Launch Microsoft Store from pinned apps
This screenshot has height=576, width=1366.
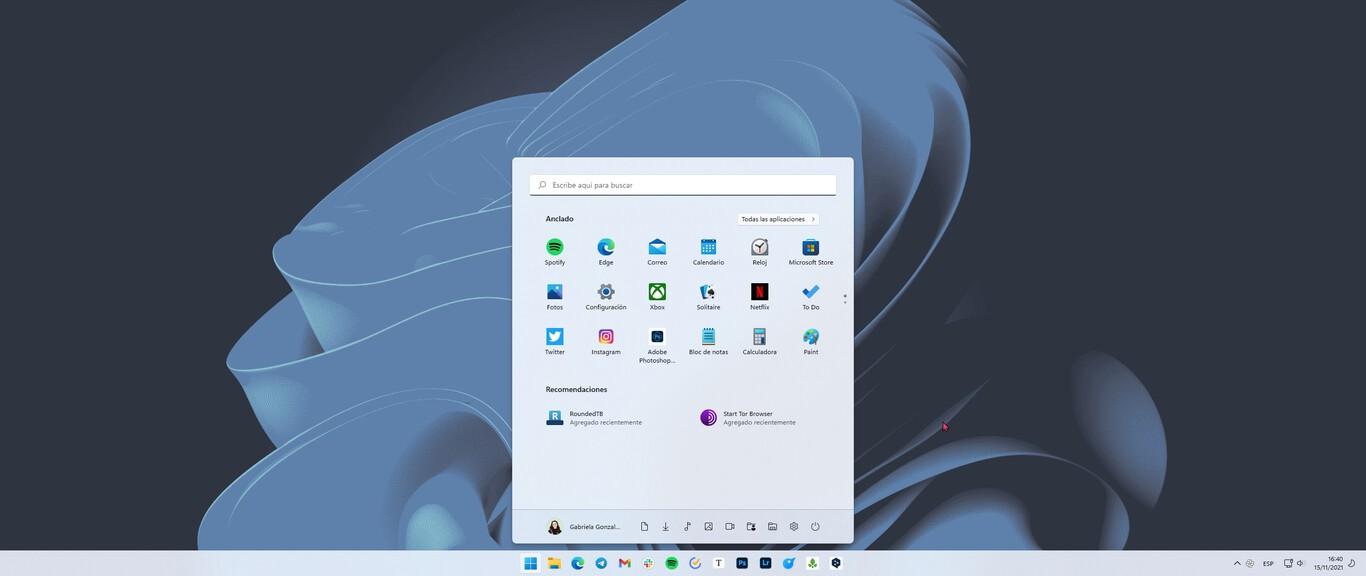pyautogui.click(x=811, y=251)
